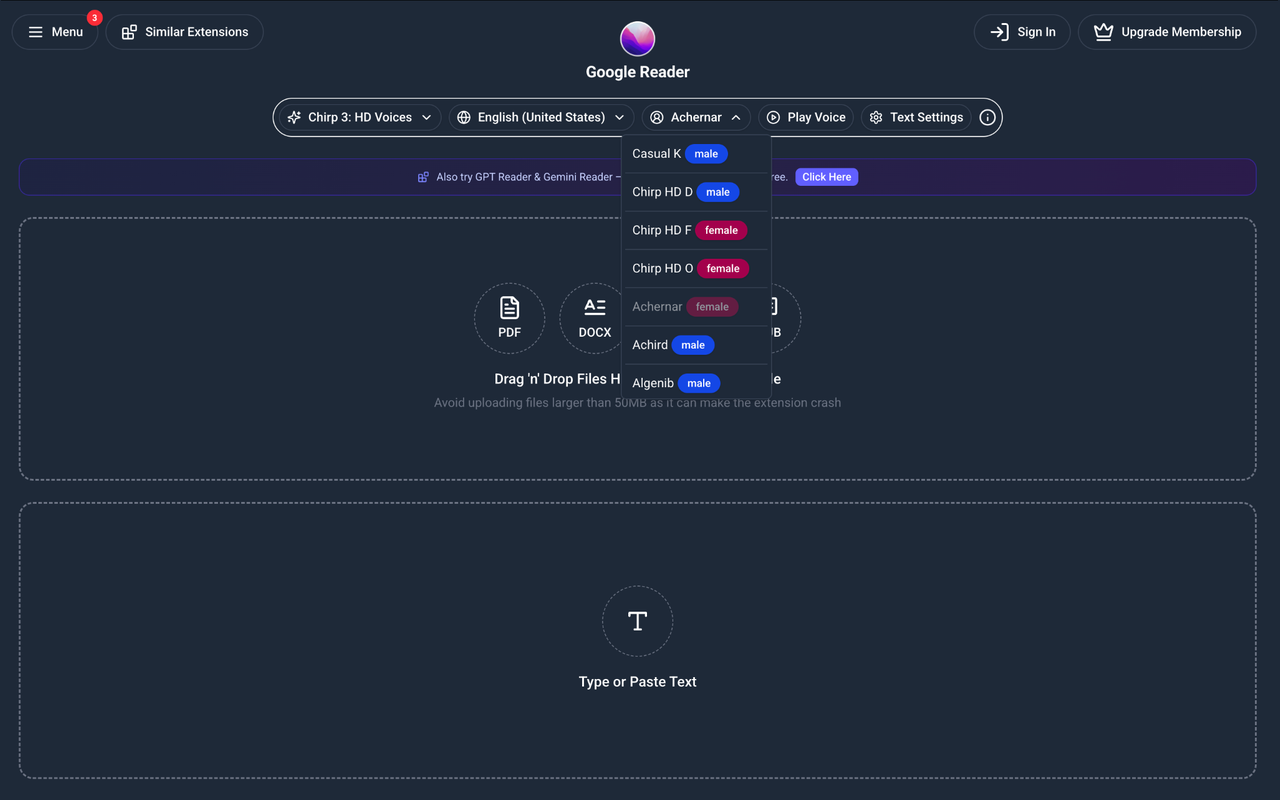Screen dimensions: 1280x800
Task: Open English (United States) language dropdown
Action: (x=541, y=117)
